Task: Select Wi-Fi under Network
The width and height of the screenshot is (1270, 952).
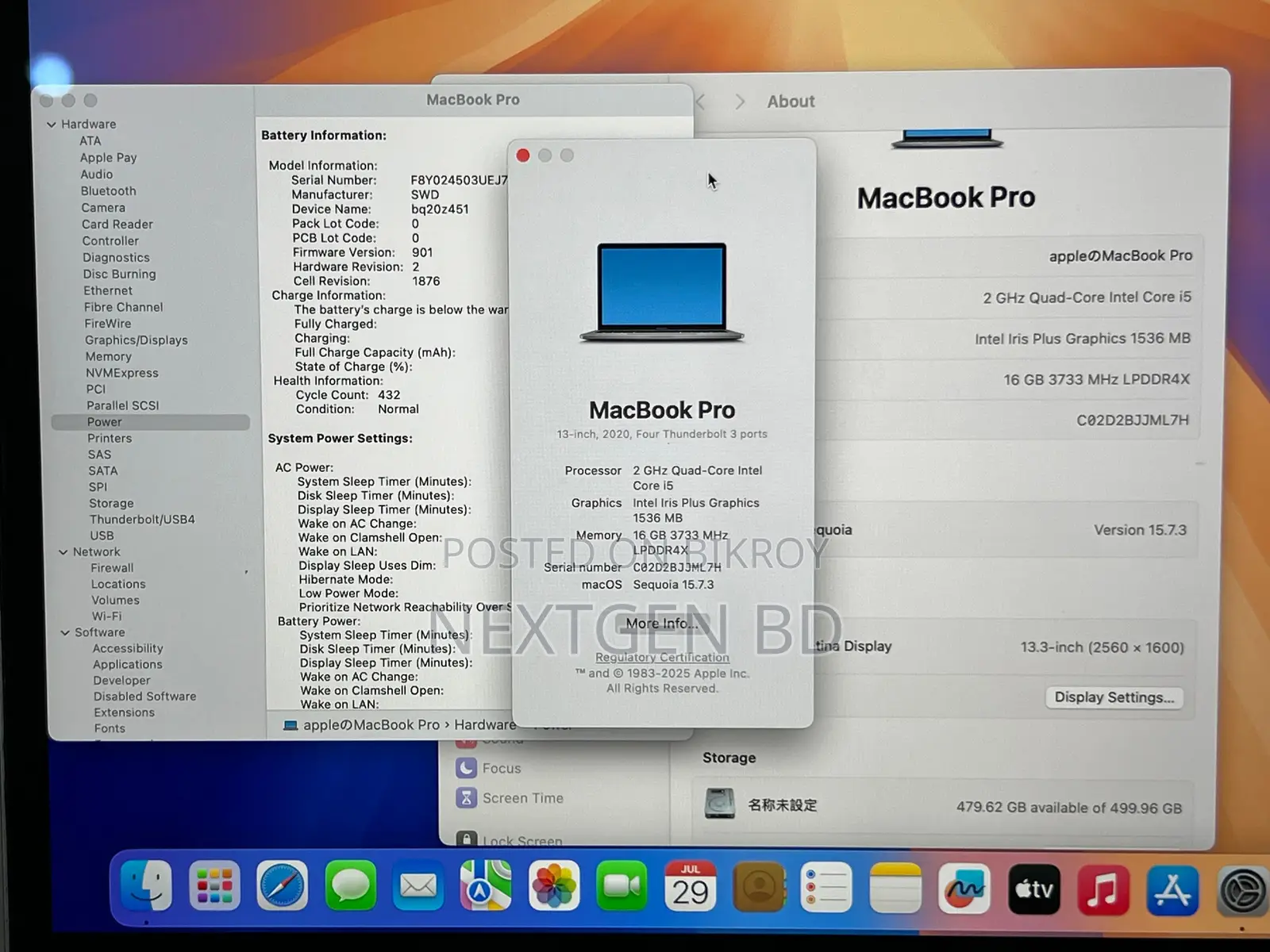Action: click(106, 616)
